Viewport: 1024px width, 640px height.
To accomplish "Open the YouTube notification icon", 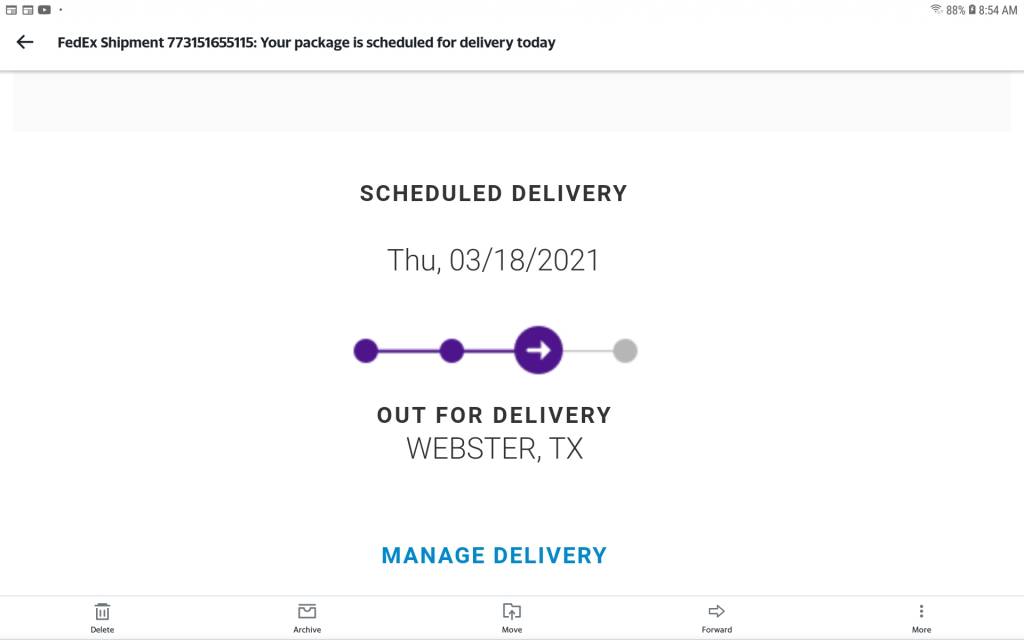I will 44,10.
